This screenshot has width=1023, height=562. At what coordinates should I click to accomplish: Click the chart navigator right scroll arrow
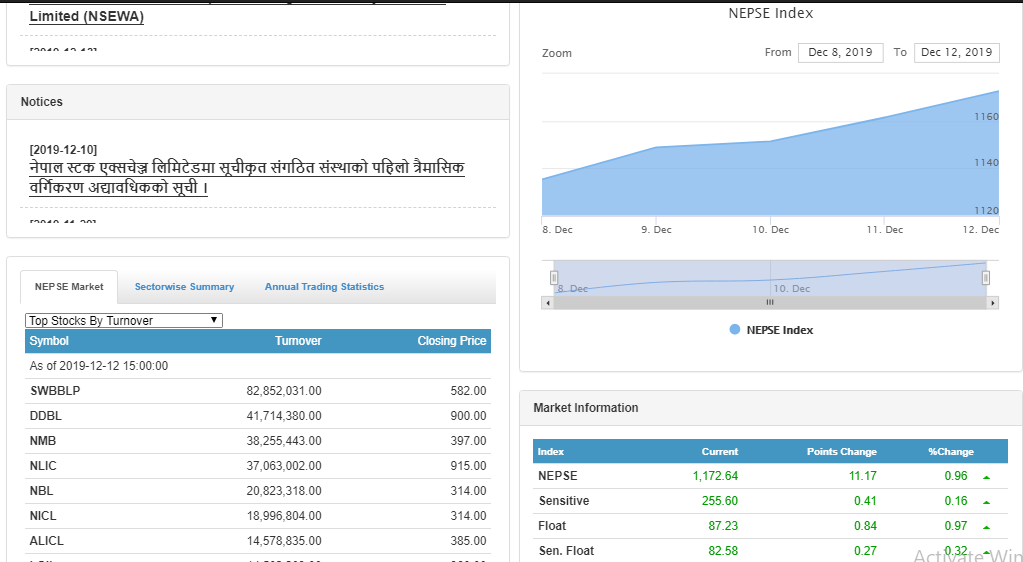993,303
